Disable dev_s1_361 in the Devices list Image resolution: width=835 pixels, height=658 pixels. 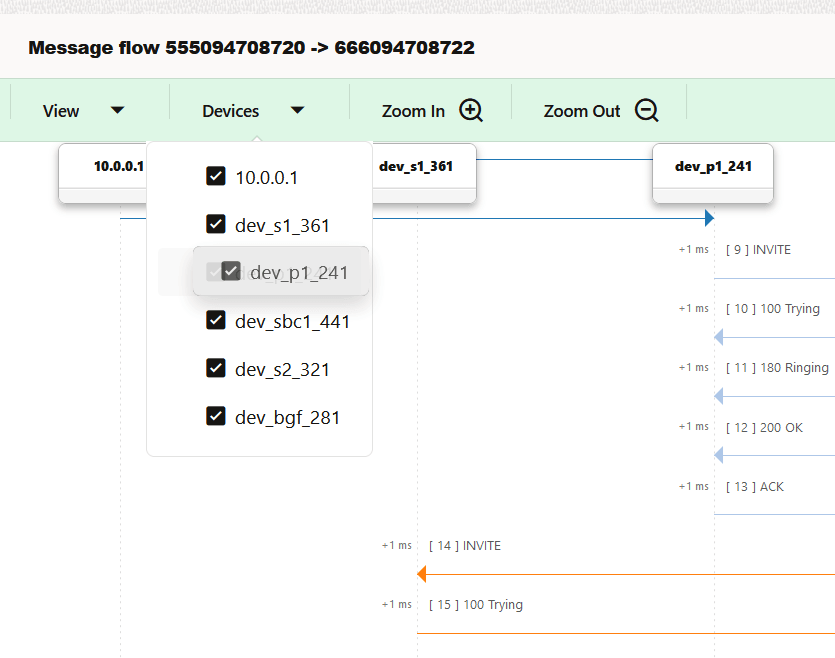tap(216, 224)
